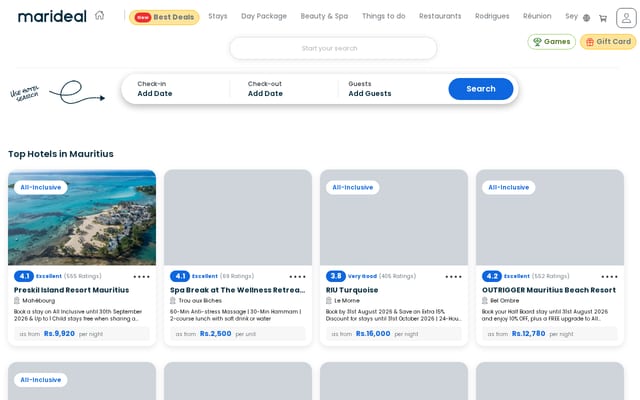Click the Trou aux Biches location icon
The image size is (640, 400).
click(x=173, y=300)
